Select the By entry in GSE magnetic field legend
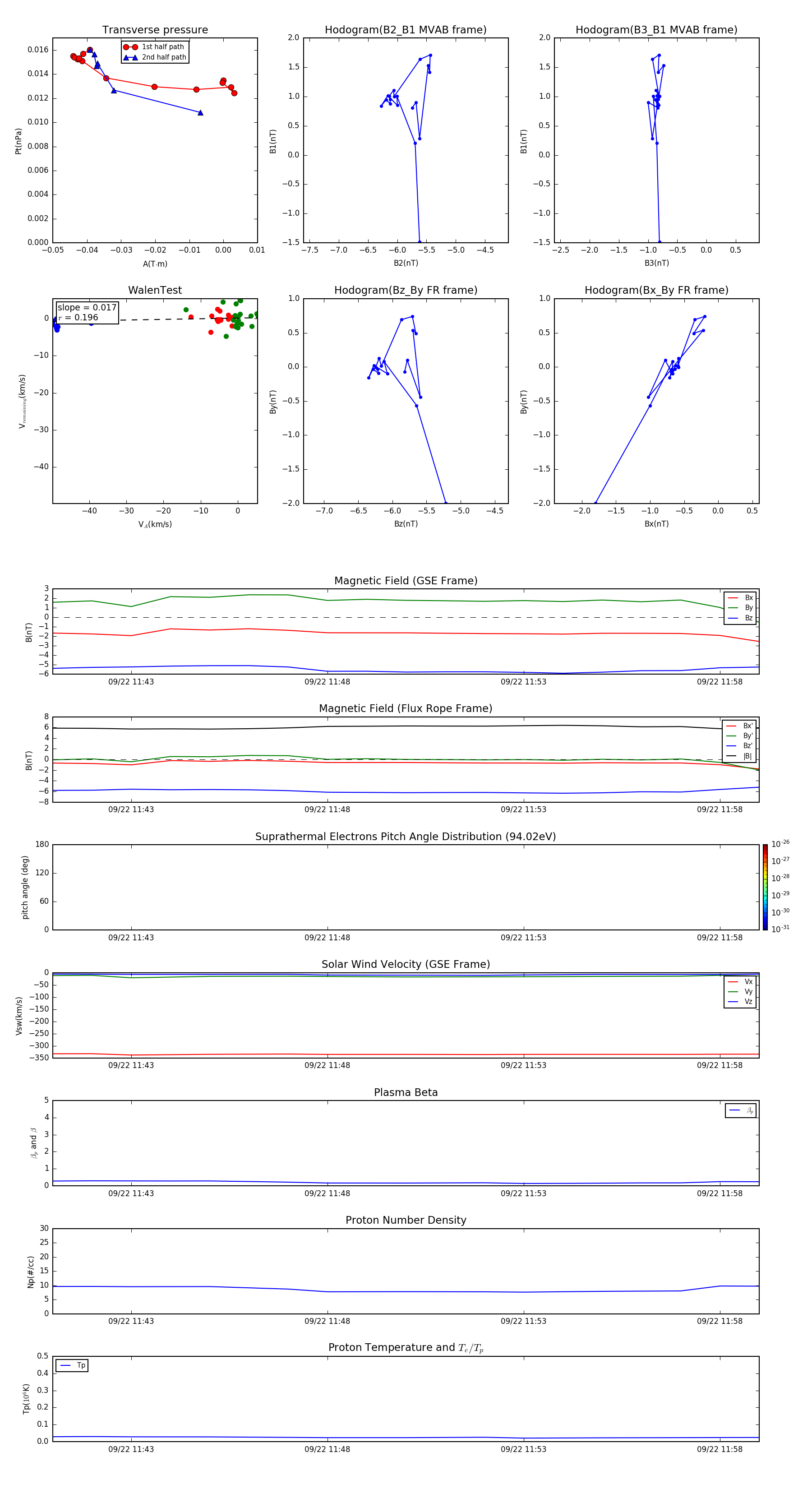 [741, 607]
